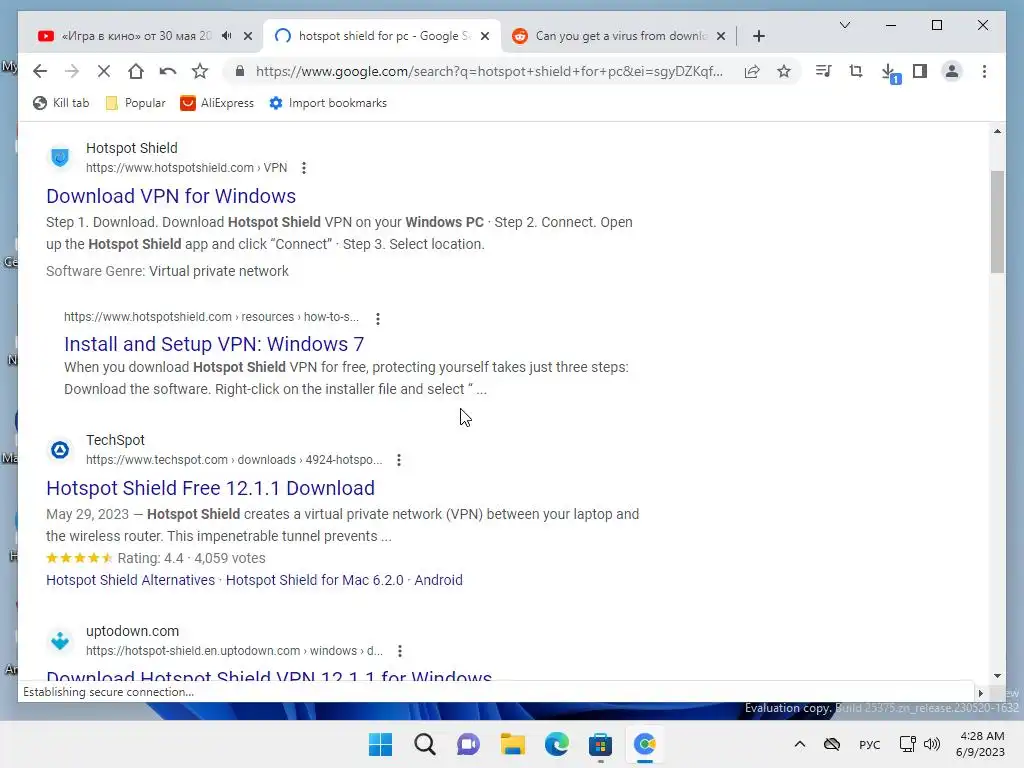1024x768 pixels.
Task: Click the РУС input language indicator
Action: click(869, 744)
